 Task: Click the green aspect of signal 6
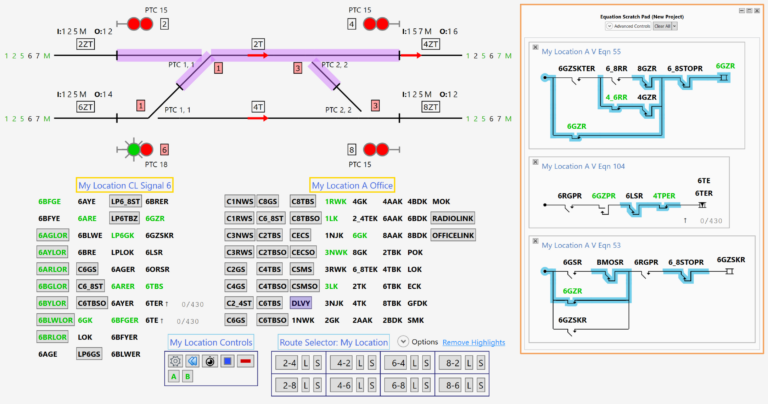pyautogui.click(x=134, y=149)
